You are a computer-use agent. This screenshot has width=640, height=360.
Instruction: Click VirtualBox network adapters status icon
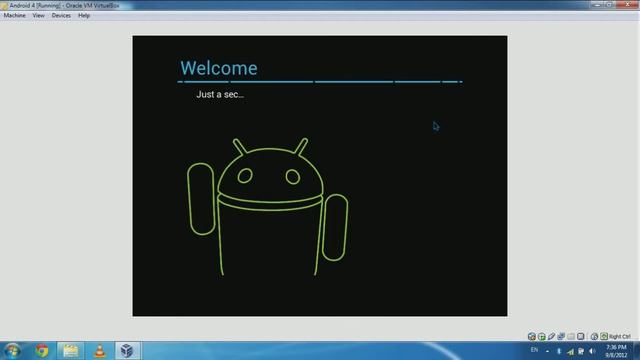click(561, 336)
